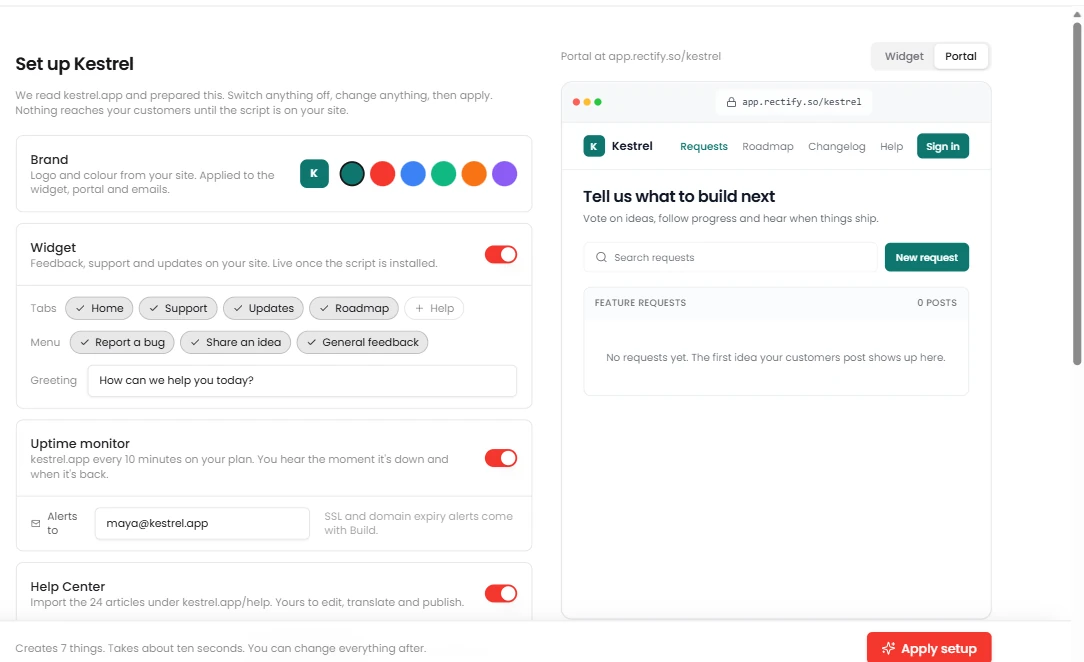1084x662 pixels.
Task: Click the Search requests field
Action: pos(731,257)
